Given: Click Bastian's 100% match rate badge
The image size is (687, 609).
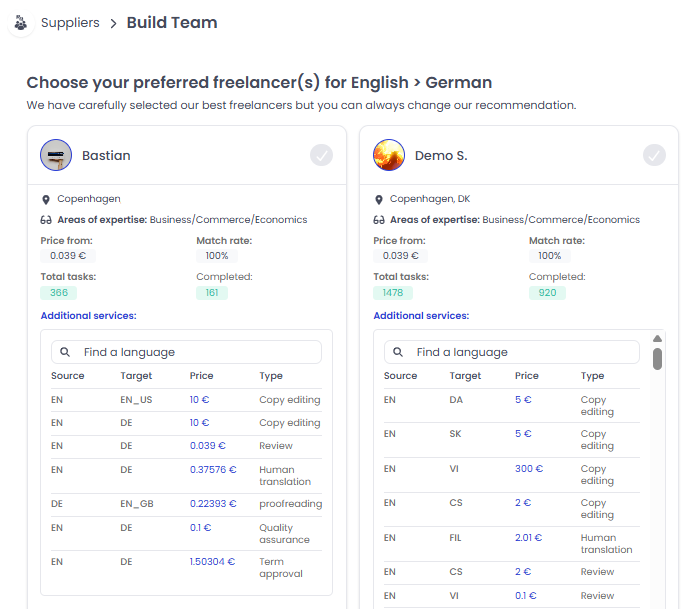Looking at the screenshot, I should pos(217,256).
